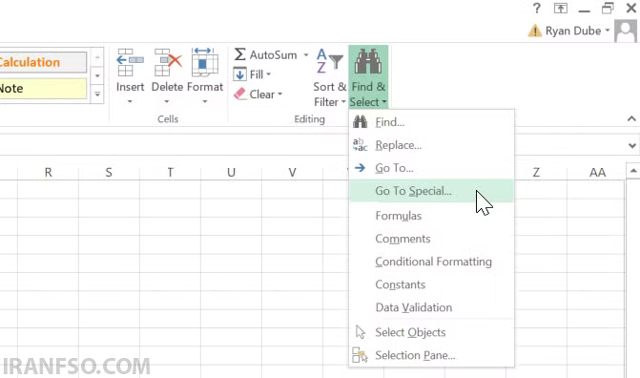The image size is (640, 378).
Task: Select column T header
Action: tap(170, 172)
